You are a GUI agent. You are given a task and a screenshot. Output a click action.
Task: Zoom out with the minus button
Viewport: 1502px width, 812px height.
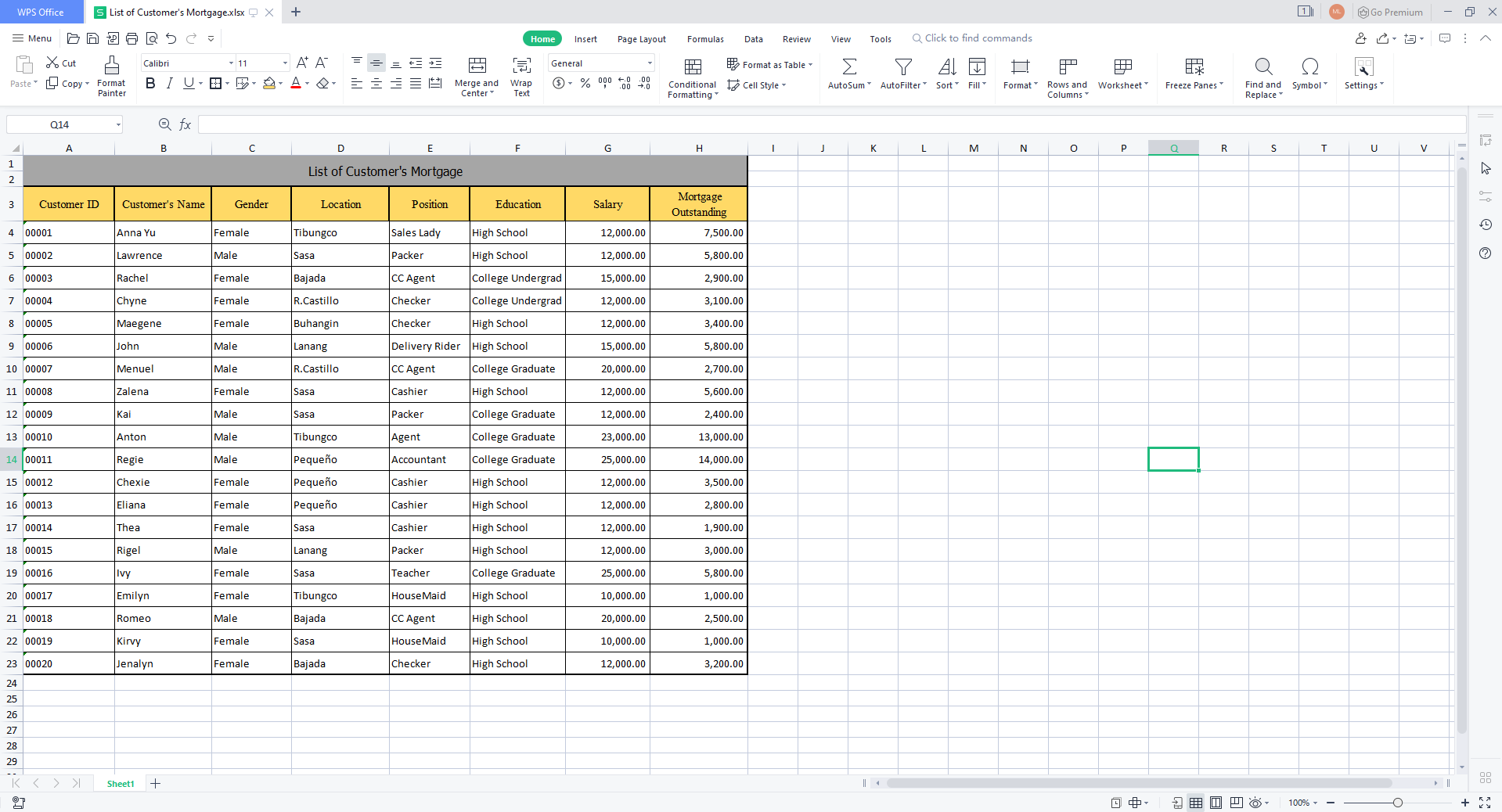pos(1331,803)
